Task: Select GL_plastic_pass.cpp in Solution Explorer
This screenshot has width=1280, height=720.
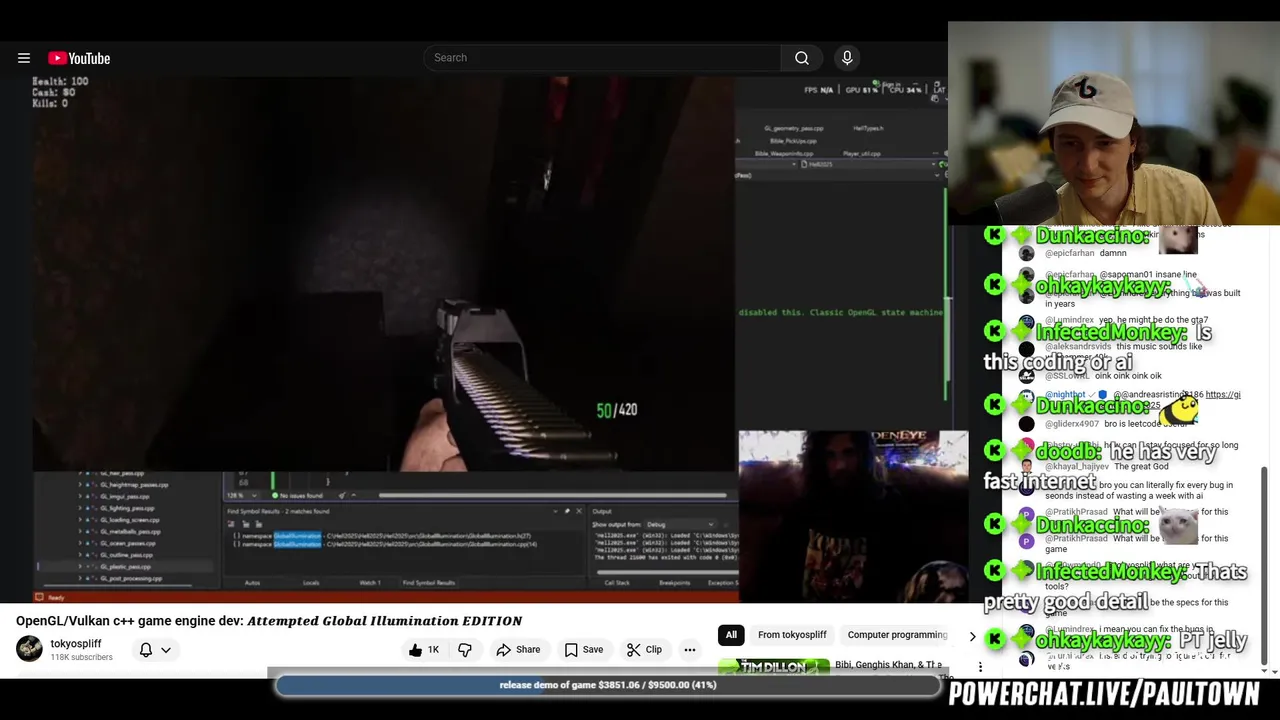Action: [125, 567]
